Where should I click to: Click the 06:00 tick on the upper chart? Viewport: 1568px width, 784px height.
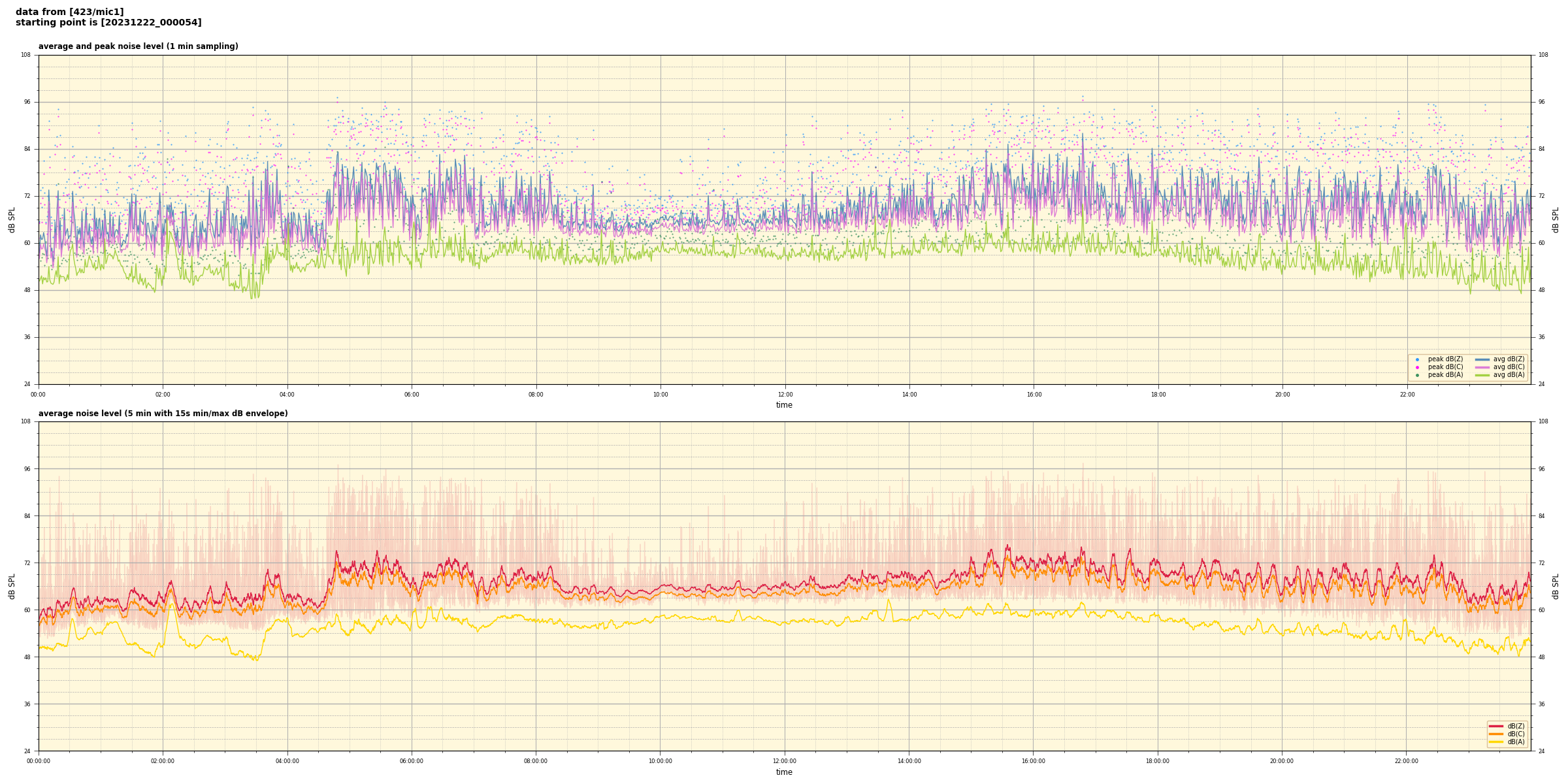coord(412,395)
